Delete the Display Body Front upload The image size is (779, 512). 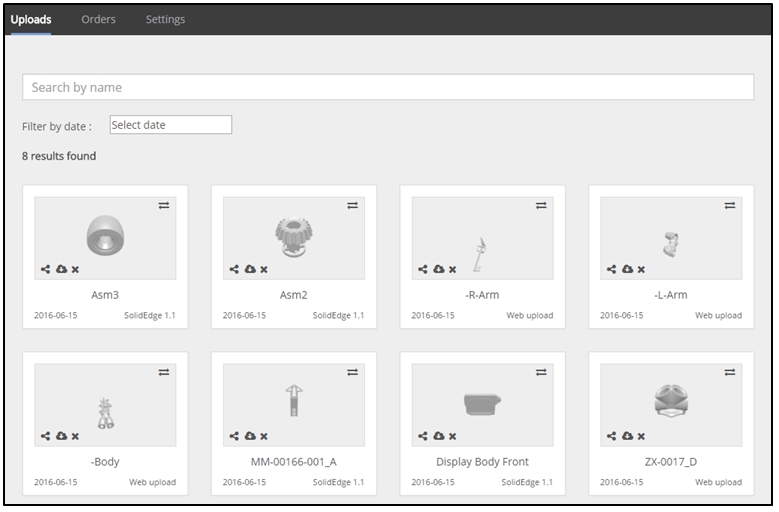[453, 437]
